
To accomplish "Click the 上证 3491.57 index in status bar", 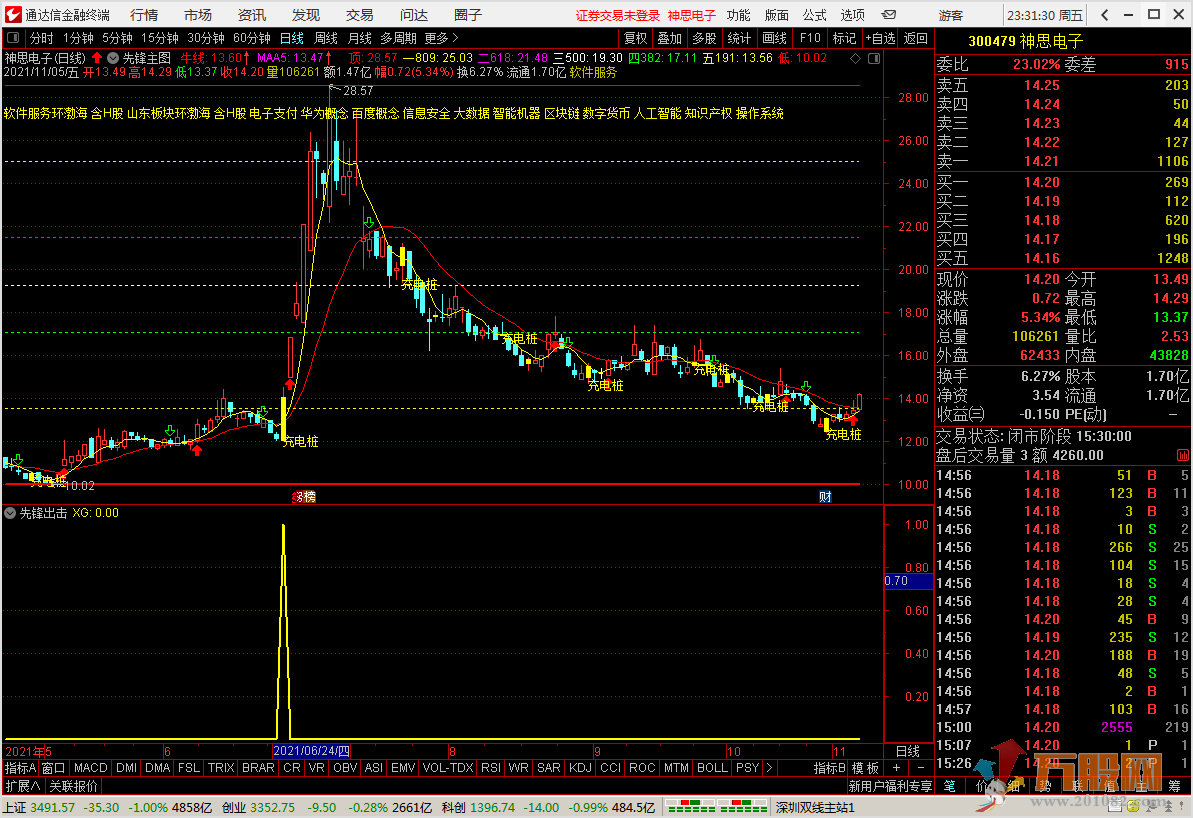I will coord(40,807).
